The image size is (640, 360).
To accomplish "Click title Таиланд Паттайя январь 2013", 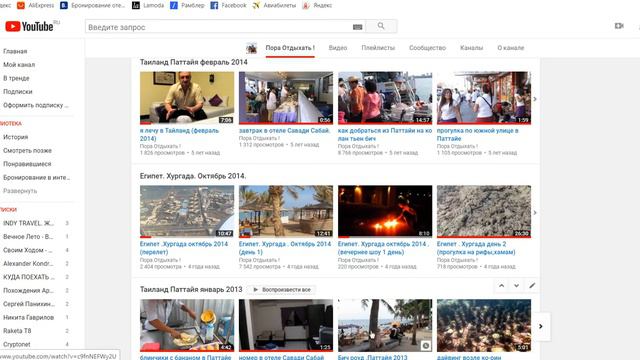I will 191,289.
